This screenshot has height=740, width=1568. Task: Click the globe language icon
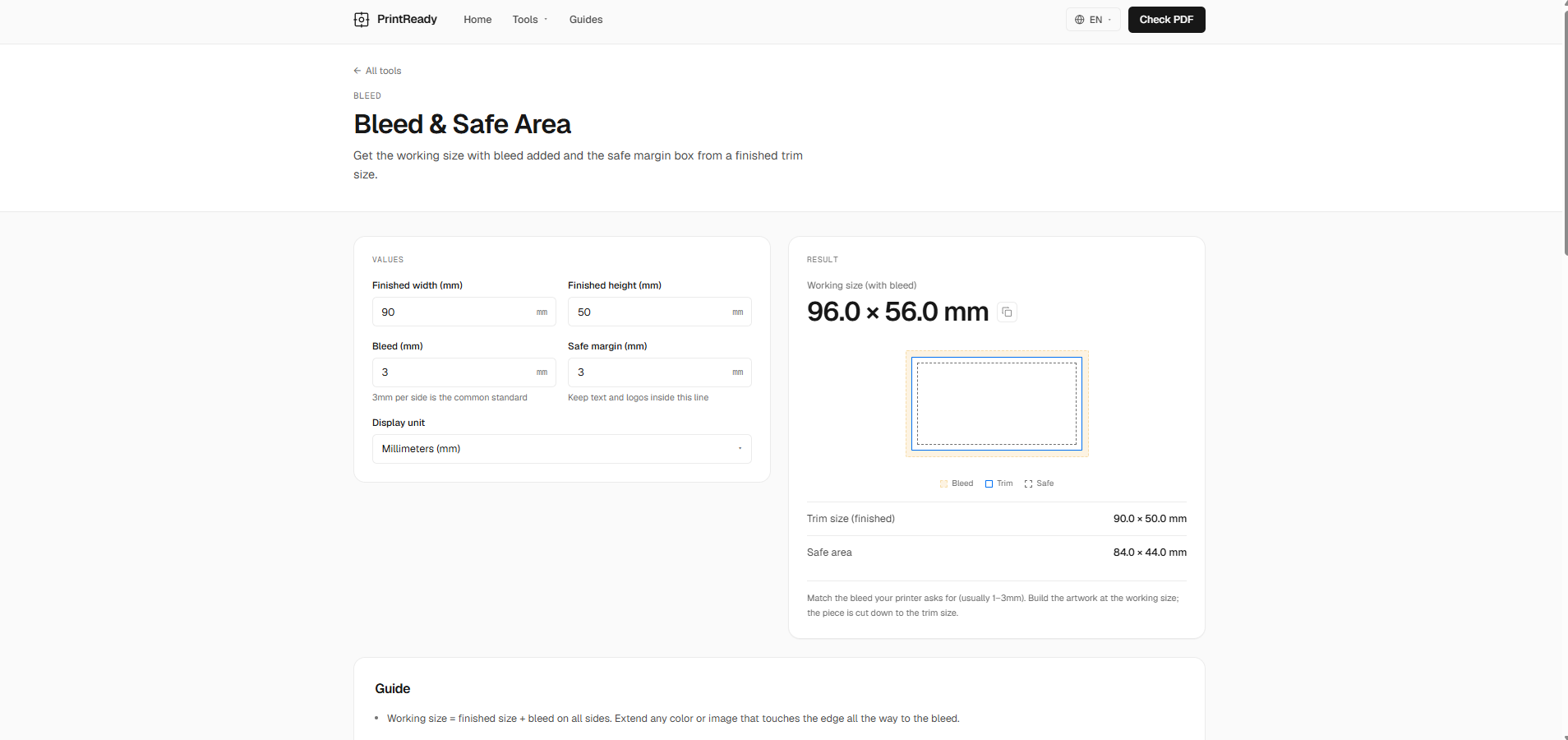click(x=1080, y=20)
